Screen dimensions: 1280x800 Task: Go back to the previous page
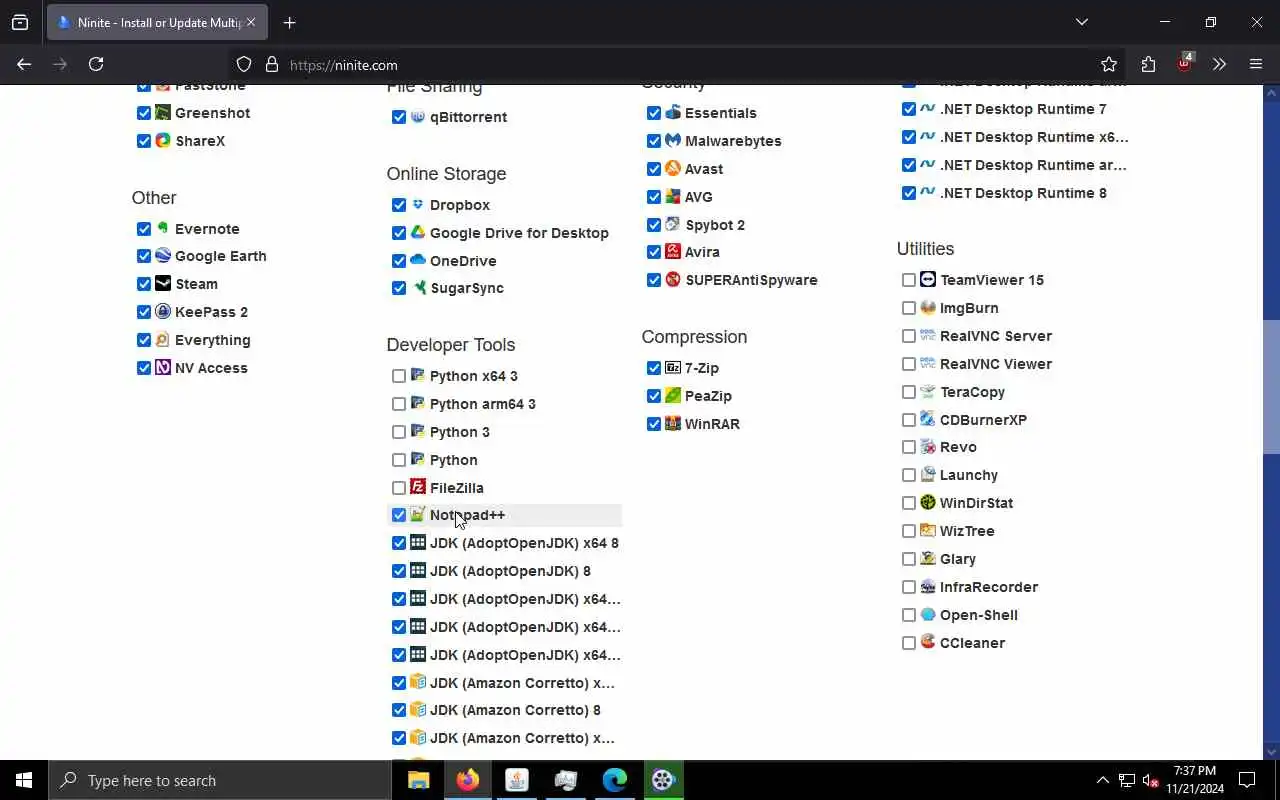[x=24, y=64]
